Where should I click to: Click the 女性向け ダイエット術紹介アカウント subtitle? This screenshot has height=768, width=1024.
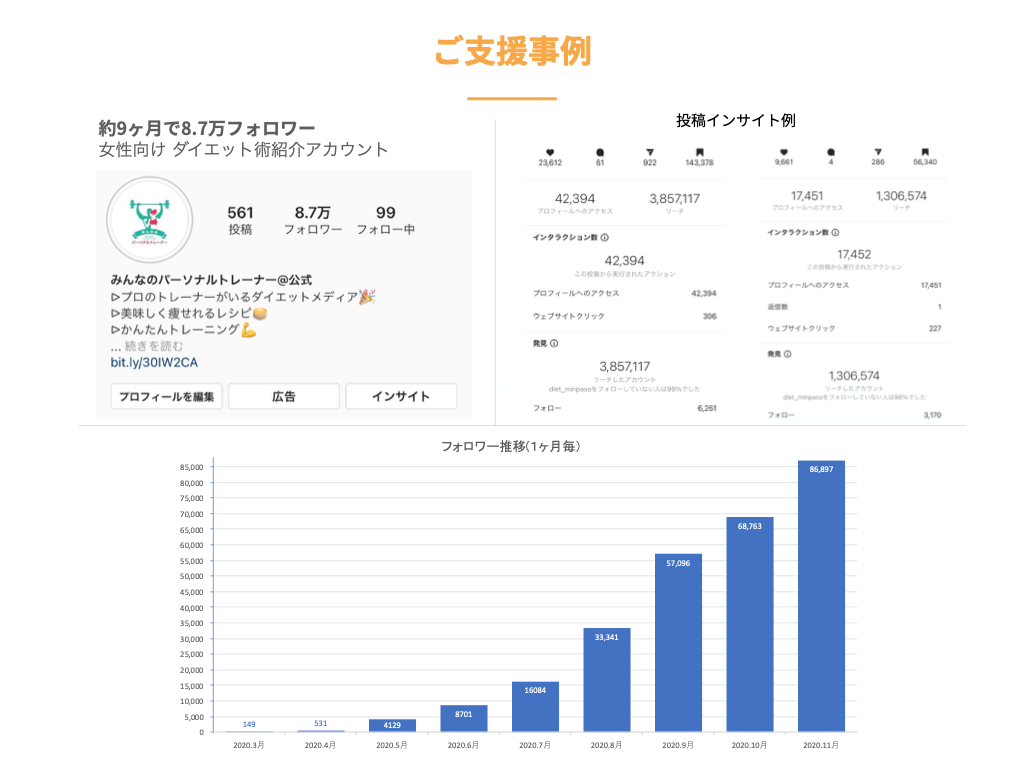[x=243, y=150]
